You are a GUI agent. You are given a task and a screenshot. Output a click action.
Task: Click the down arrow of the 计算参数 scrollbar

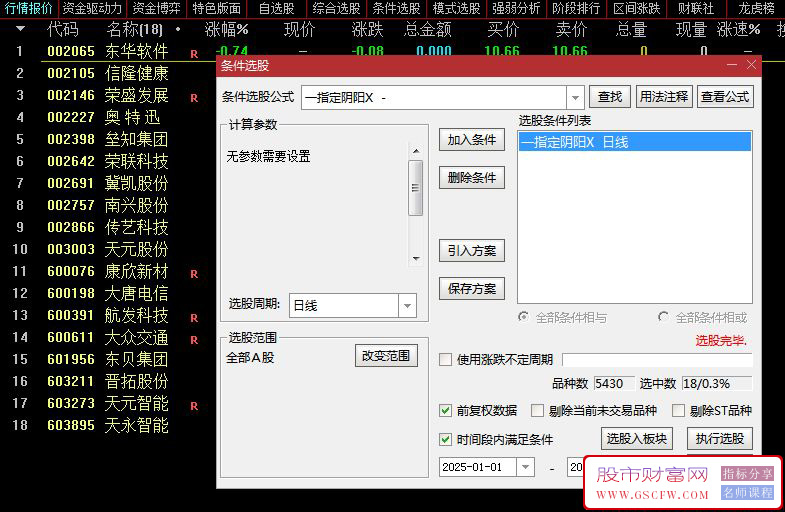coord(416,259)
